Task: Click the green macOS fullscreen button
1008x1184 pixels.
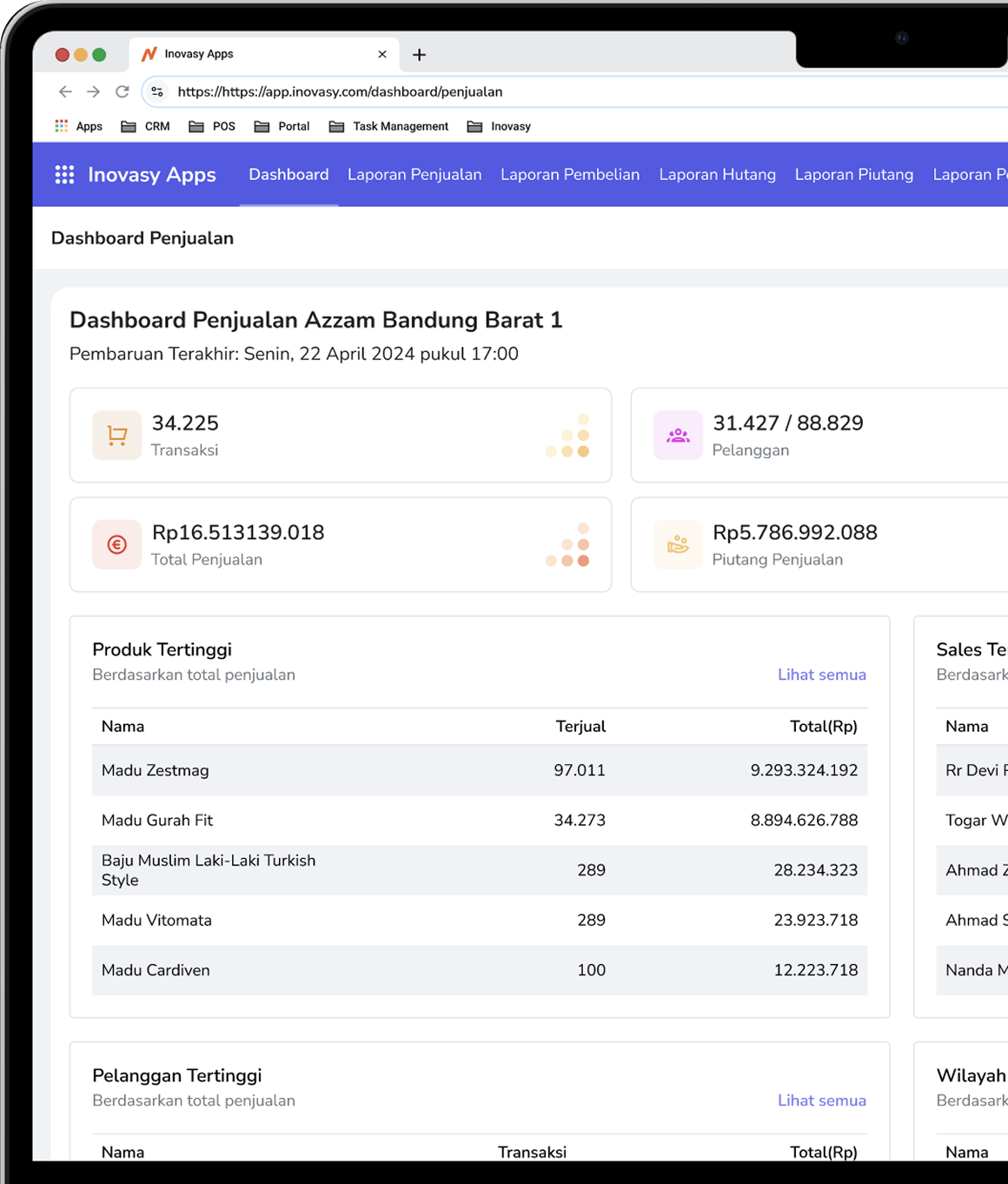Action: (99, 55)
